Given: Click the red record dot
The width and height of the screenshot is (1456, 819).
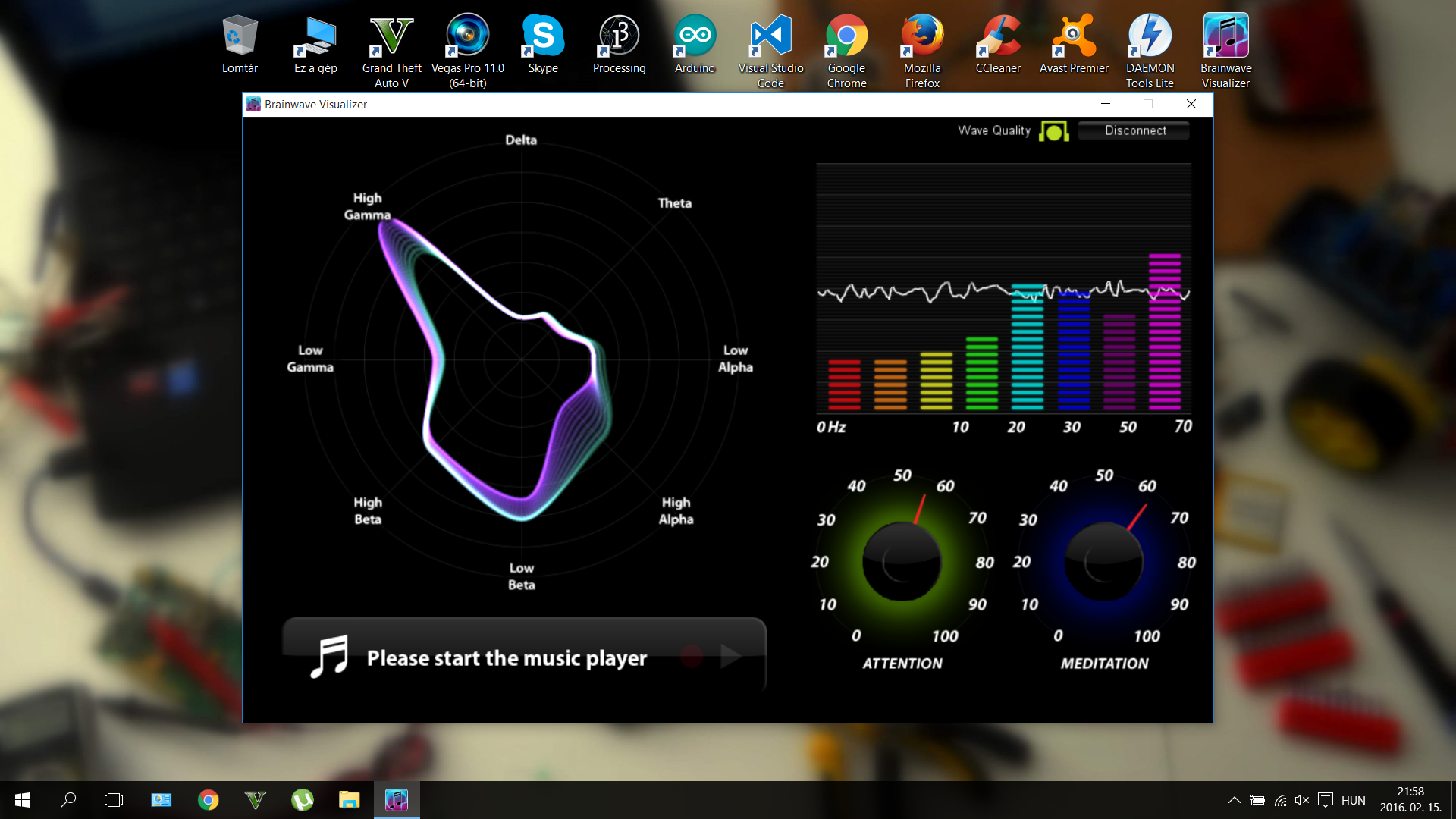Looking at the screenshot, I should coord(692,657).
